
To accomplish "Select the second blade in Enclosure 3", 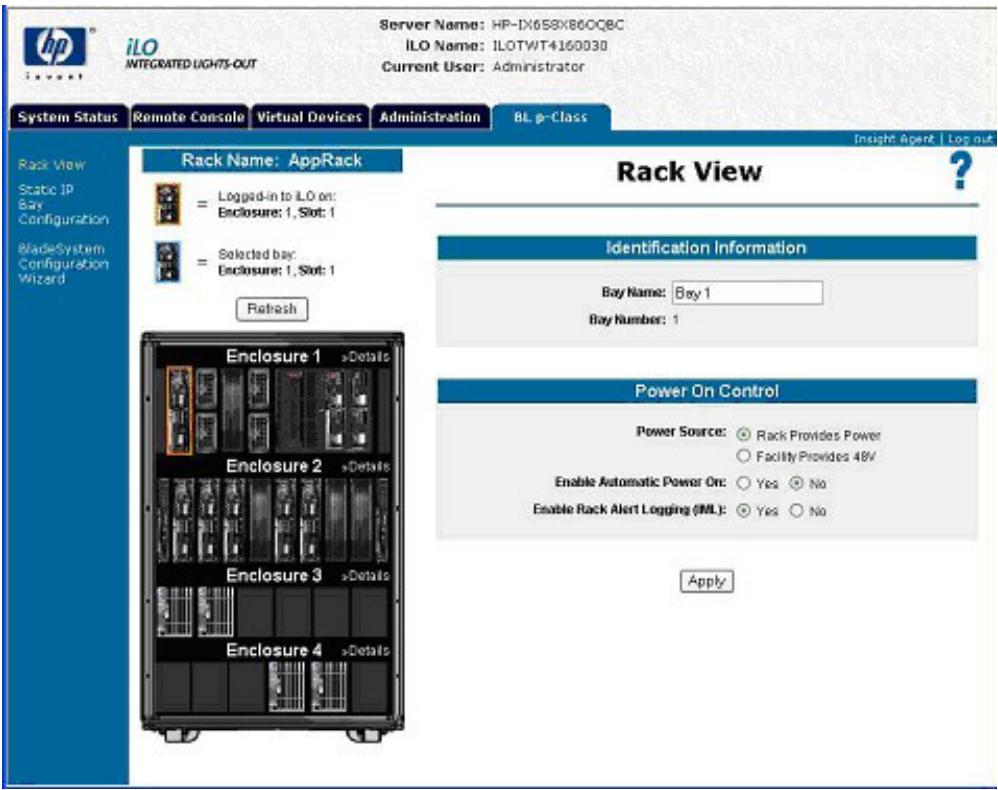I will click(x=215, y=611).
